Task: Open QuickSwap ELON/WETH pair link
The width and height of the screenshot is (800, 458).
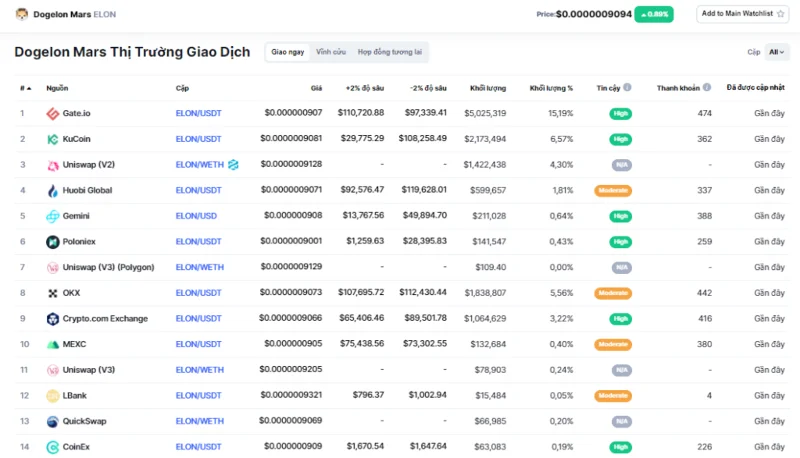Action: coord(199,421)
